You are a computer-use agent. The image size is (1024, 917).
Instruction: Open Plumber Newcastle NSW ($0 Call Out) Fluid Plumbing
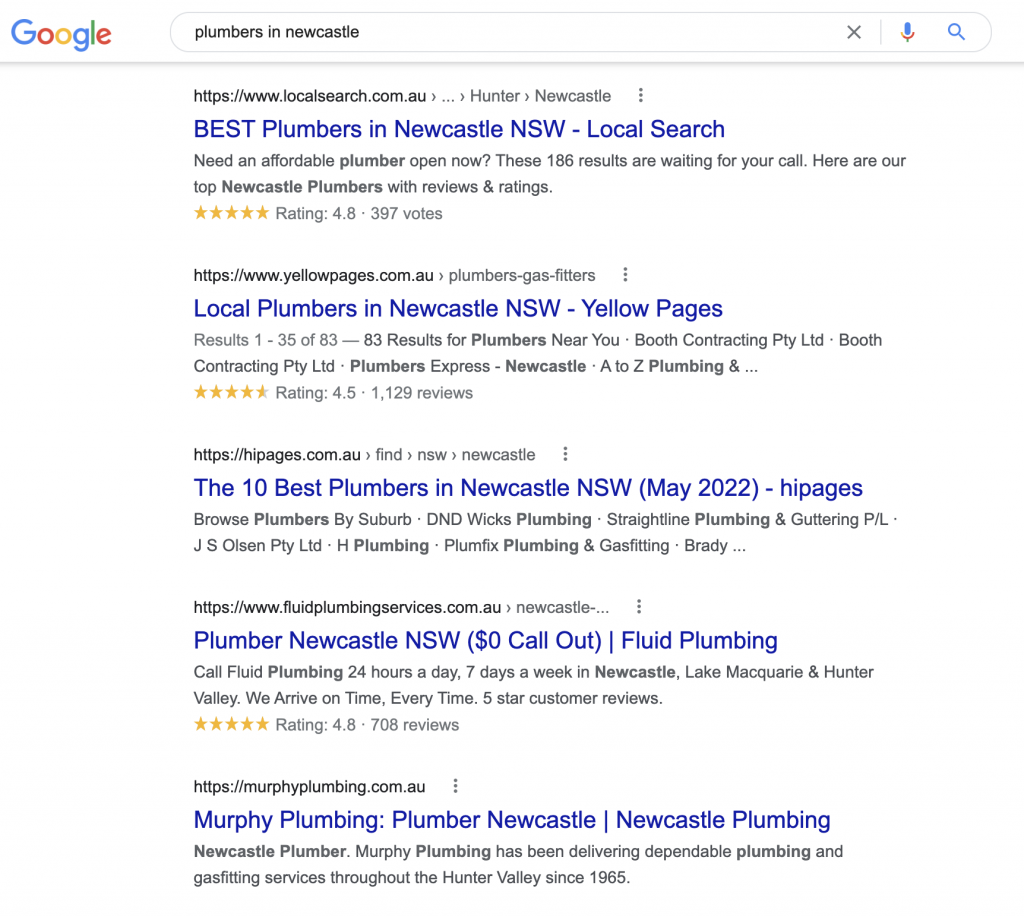tap(485, 641)
